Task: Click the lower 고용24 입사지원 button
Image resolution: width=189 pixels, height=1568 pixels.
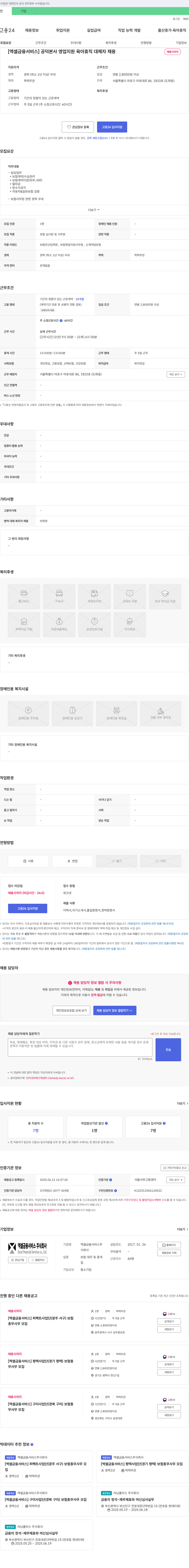Action: click(x=27, y=908)
